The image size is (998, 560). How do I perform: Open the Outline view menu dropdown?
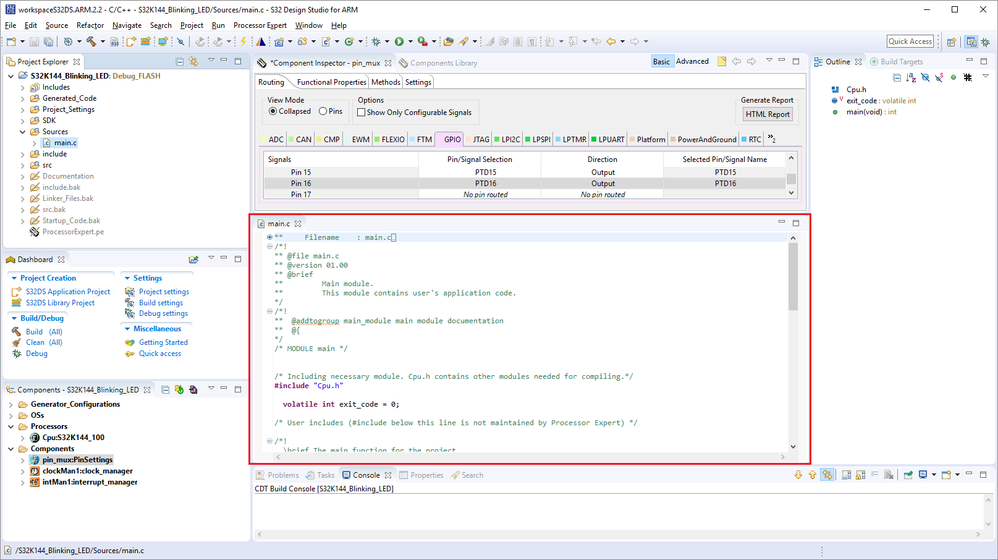(985, 77)
